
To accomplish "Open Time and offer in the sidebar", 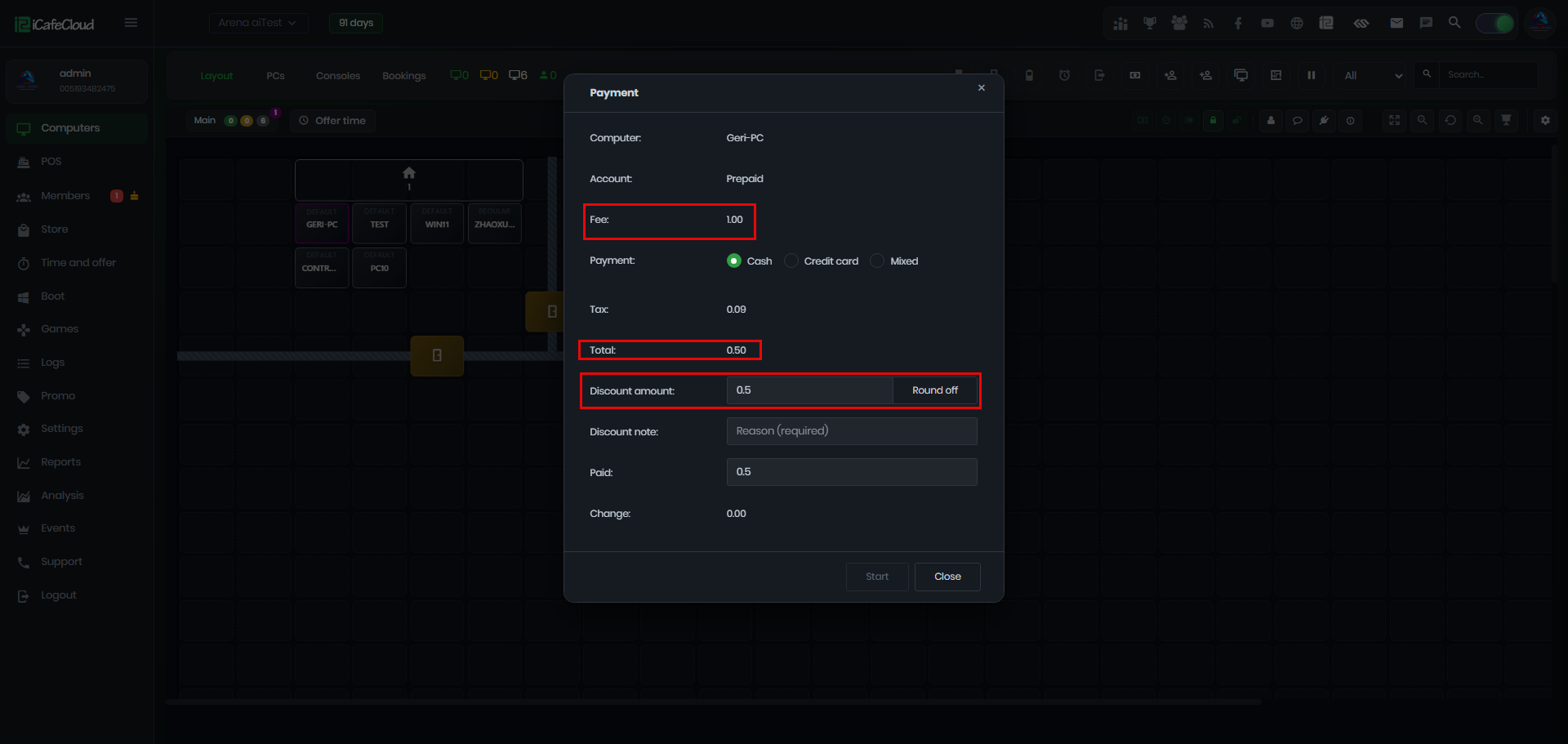I will (x=77, y=263).
